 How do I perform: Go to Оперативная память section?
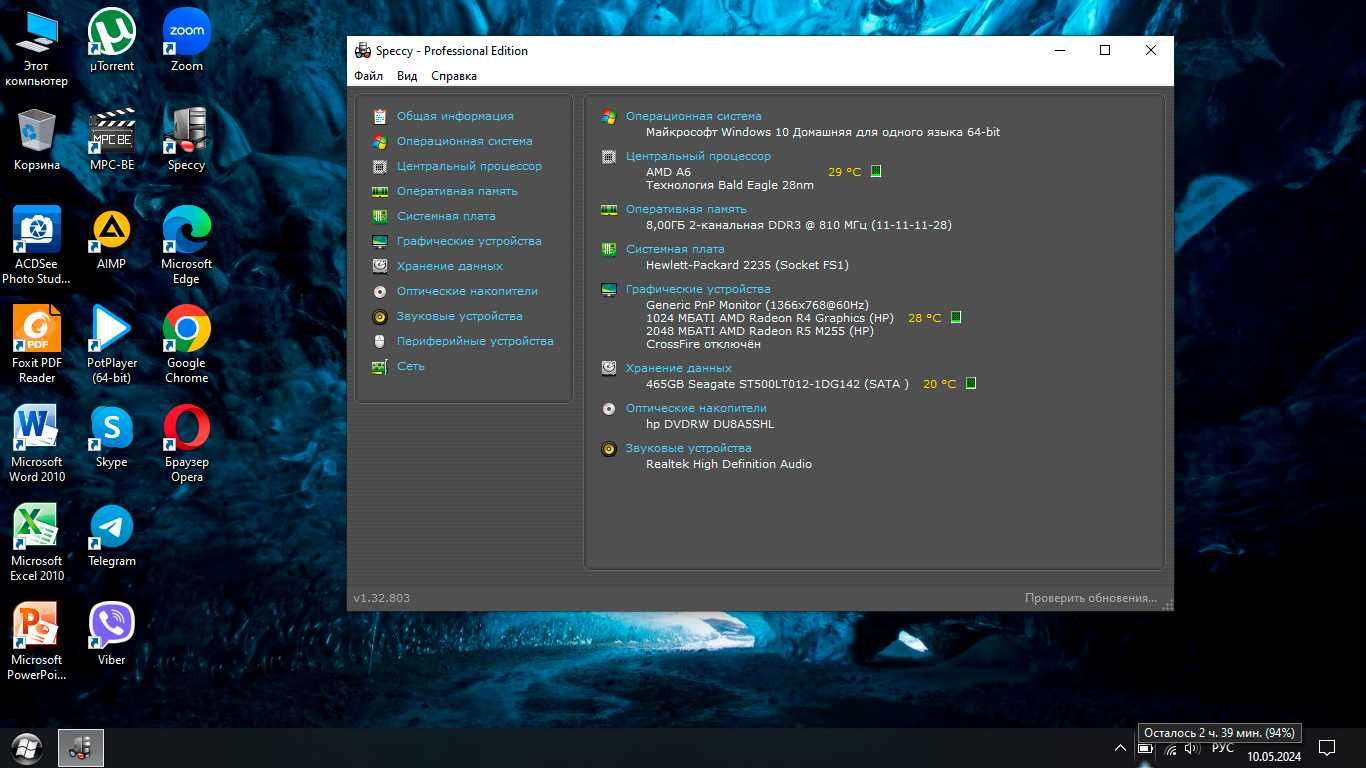457,191
